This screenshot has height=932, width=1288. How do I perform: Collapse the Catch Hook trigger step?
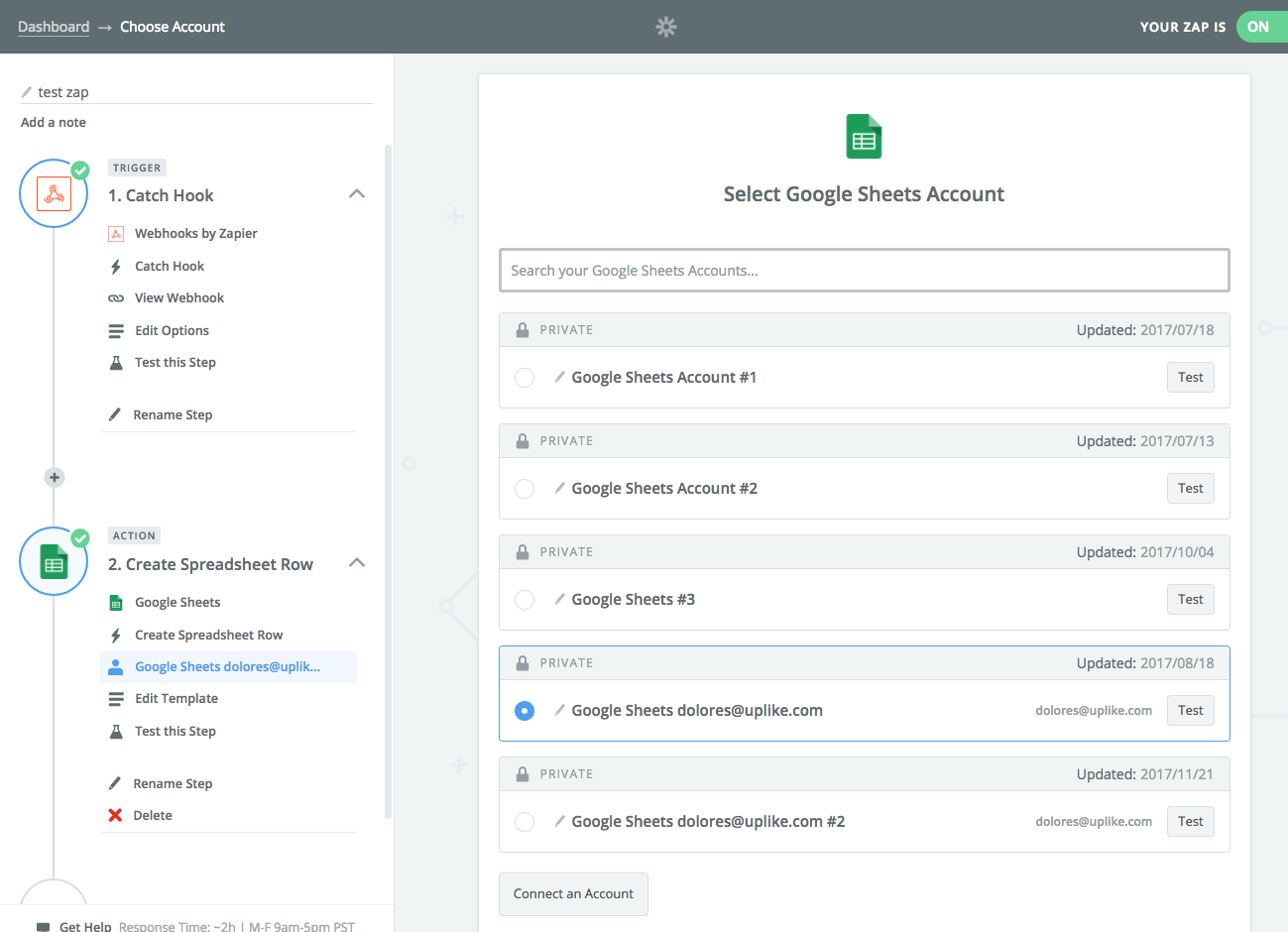(x=357, y=194)
